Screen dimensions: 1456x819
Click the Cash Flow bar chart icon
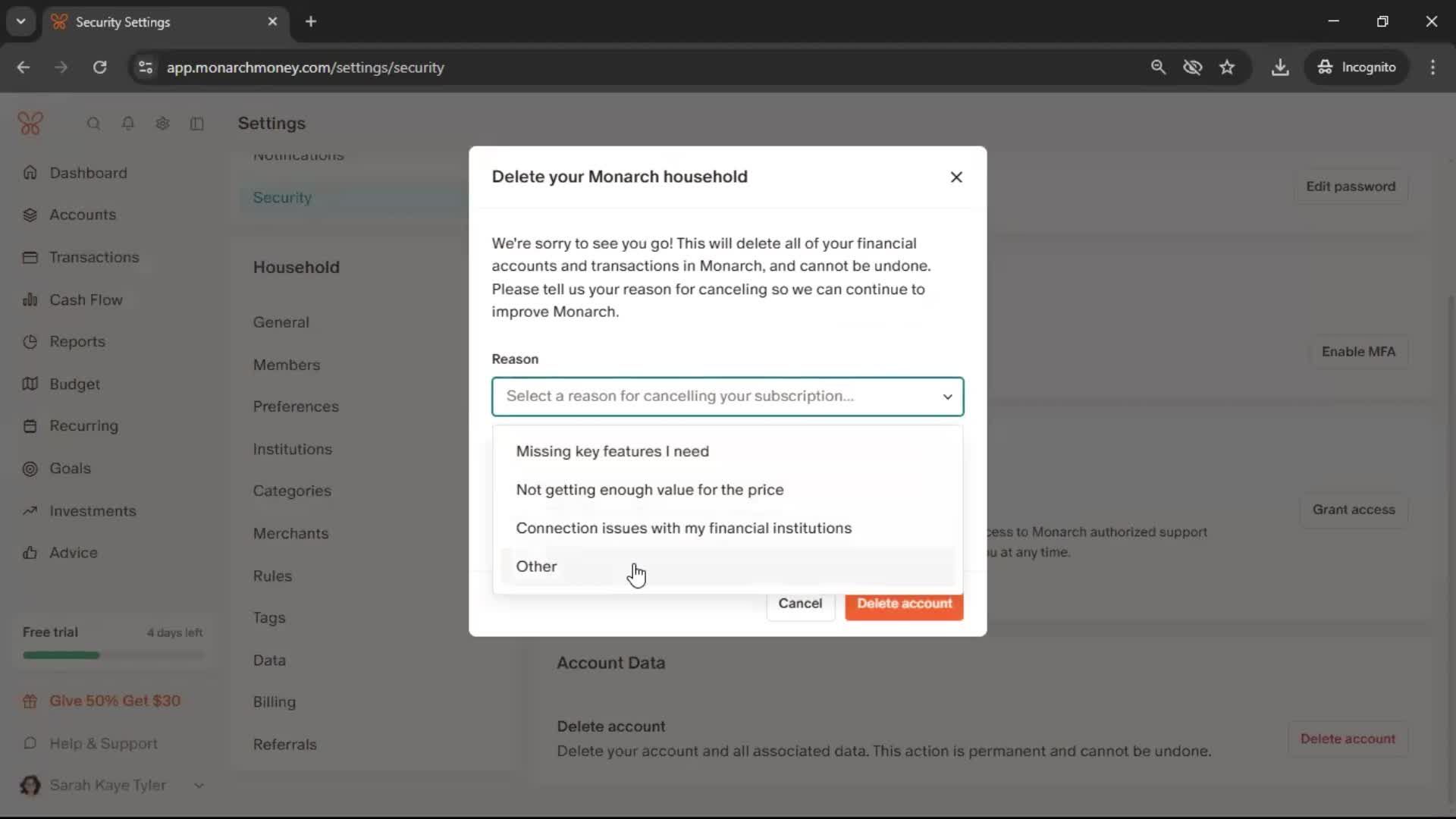30,300
